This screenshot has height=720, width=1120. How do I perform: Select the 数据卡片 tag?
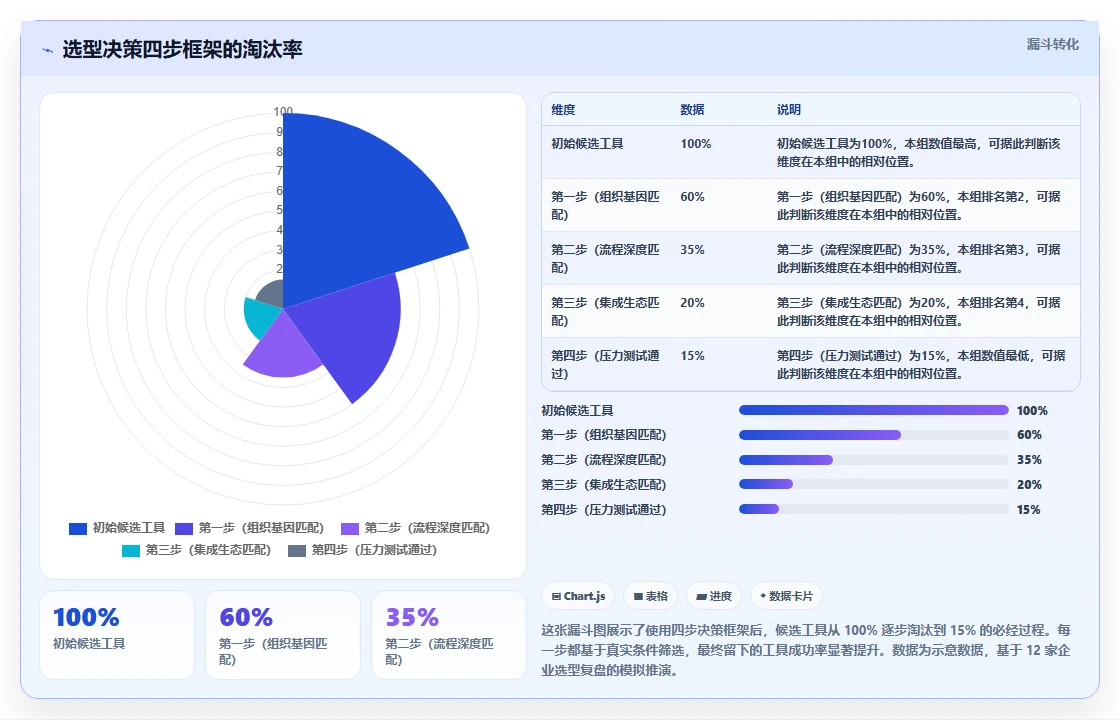[x=786, y=596]
